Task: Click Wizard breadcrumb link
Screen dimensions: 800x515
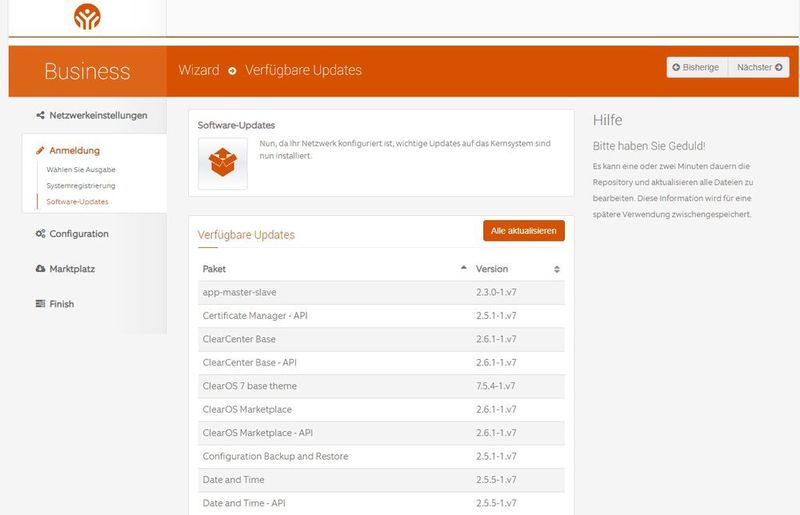Action: point(199,70)
